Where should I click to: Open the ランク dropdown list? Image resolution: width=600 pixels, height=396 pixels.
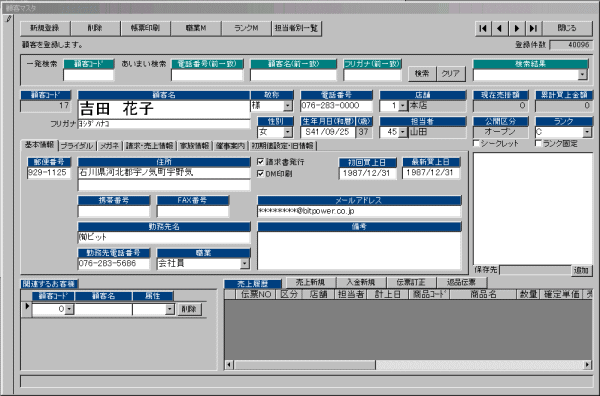(587, 132)
